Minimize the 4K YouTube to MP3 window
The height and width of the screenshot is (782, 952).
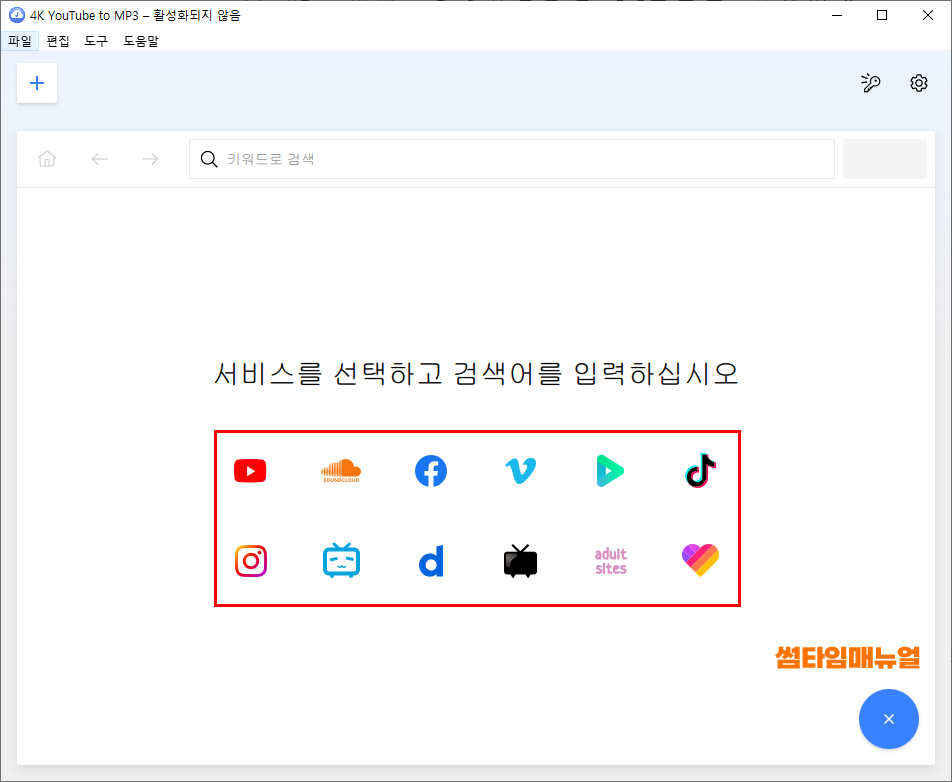[837, 15]
